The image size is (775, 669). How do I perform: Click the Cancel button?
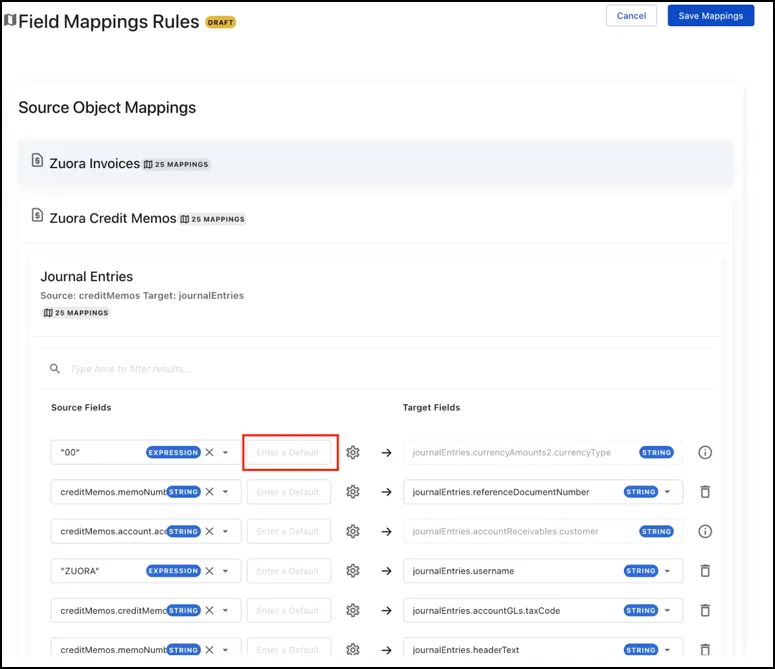631,16
